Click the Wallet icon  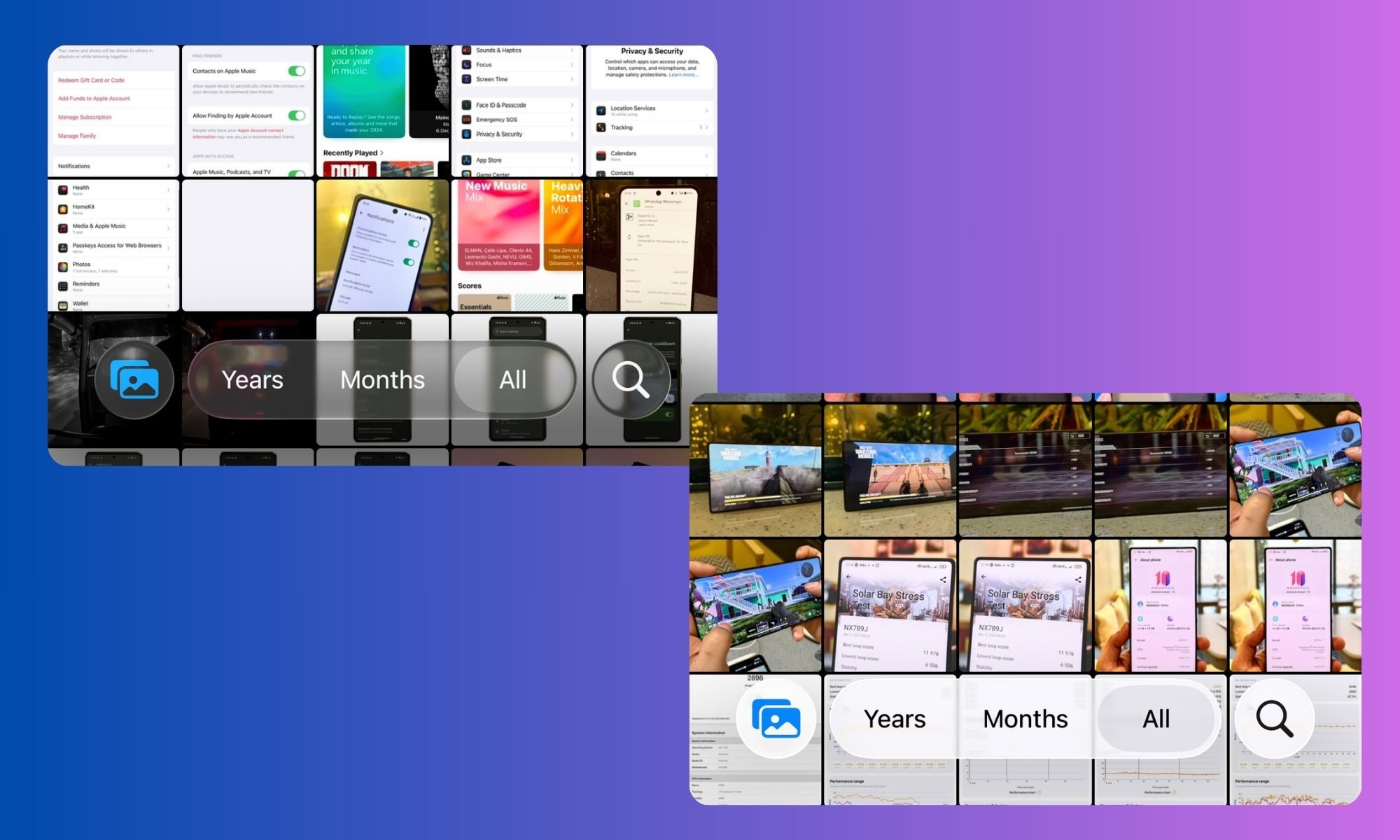pyautogui.click(x=63, y=305)
